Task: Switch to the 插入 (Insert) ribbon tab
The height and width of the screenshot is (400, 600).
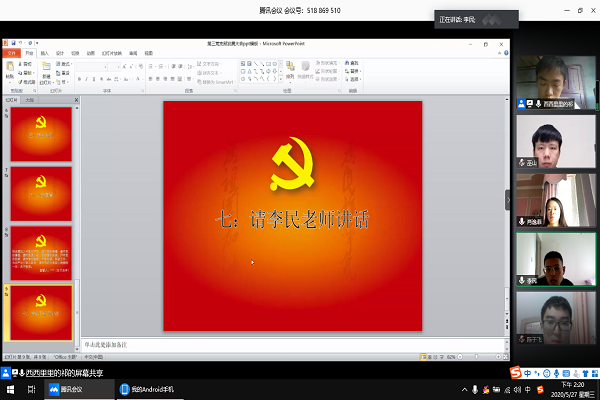Action: tap(44, 53)
